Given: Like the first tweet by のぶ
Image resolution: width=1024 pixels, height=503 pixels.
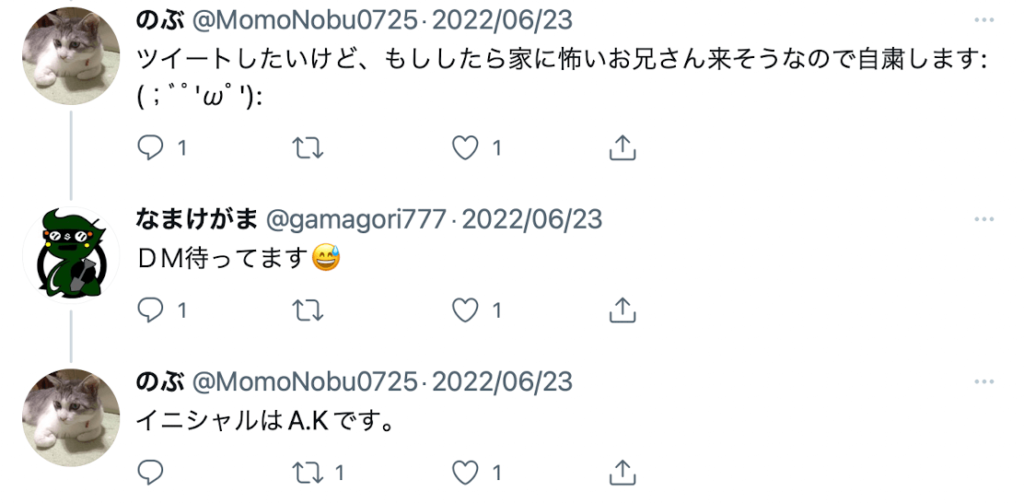Looking at the screenshot, I should pyautogui.click(x=466, y=148).
